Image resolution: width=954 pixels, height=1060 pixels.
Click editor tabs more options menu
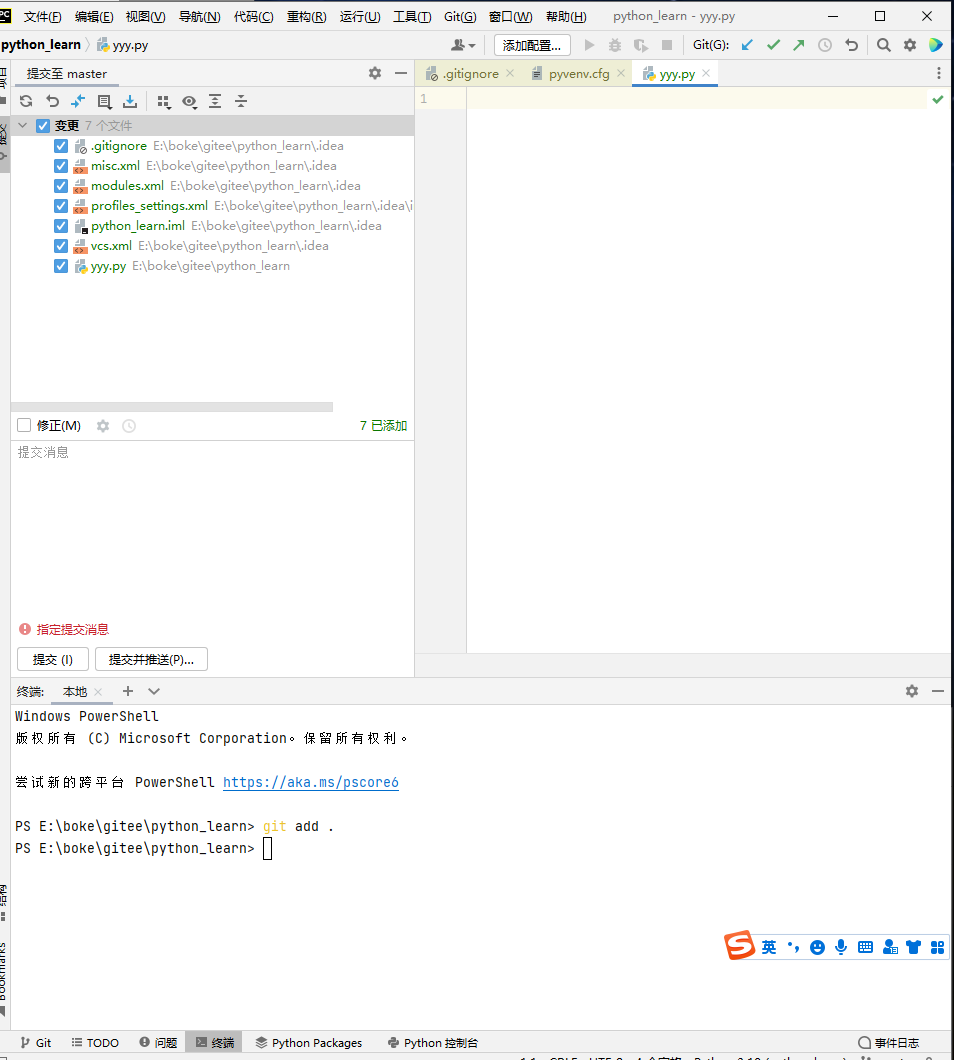938,73
